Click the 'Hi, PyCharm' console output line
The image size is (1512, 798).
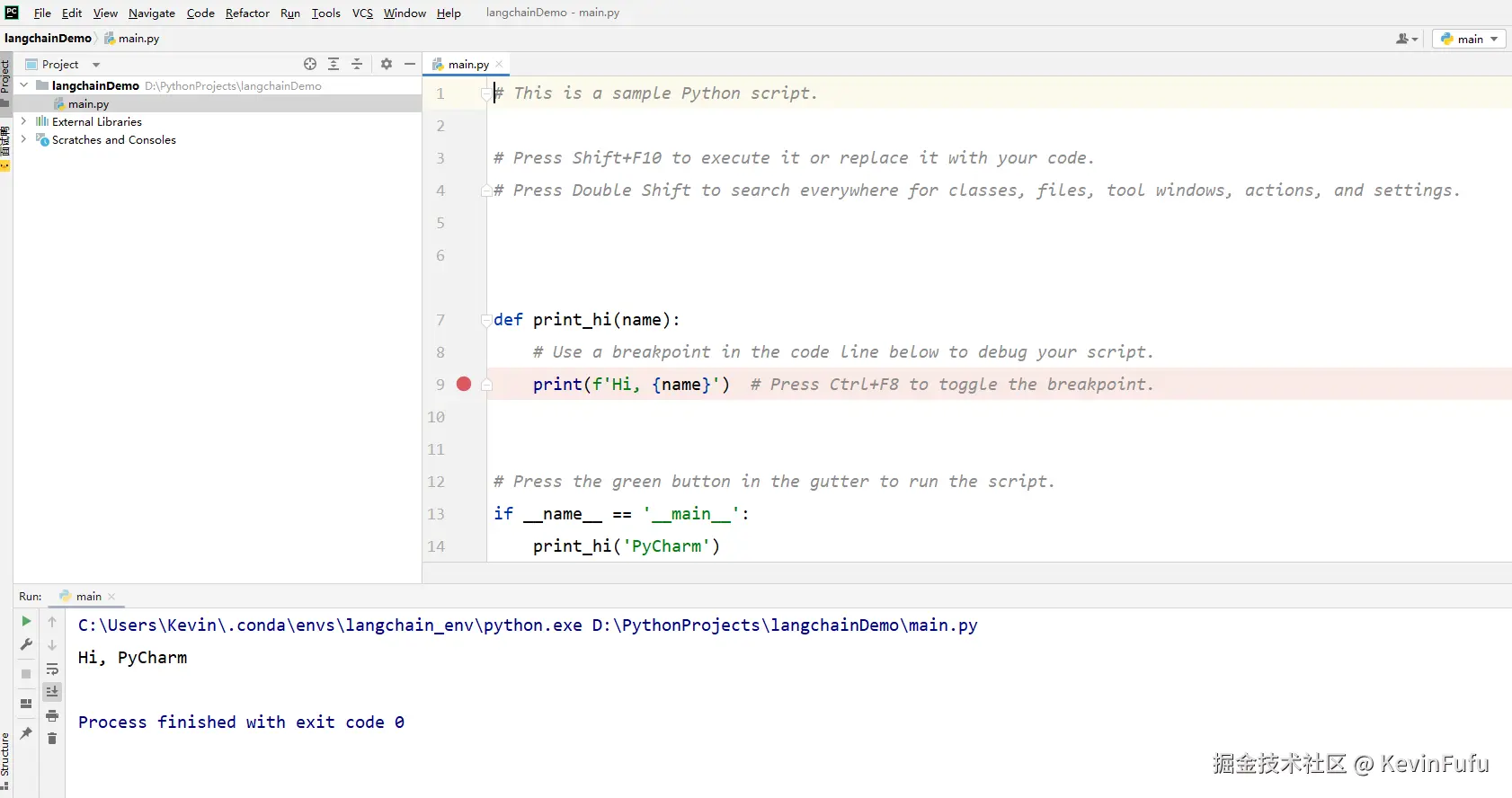click(133, 657)
